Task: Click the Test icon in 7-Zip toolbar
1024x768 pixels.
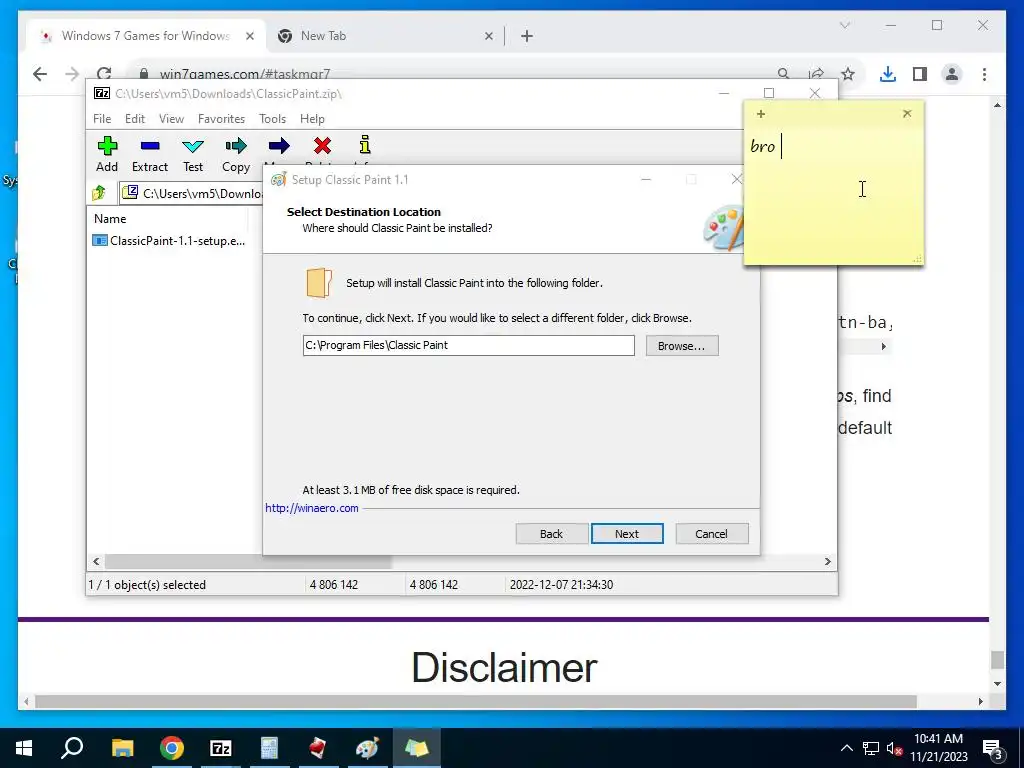Action: click(x=193, y=146)
